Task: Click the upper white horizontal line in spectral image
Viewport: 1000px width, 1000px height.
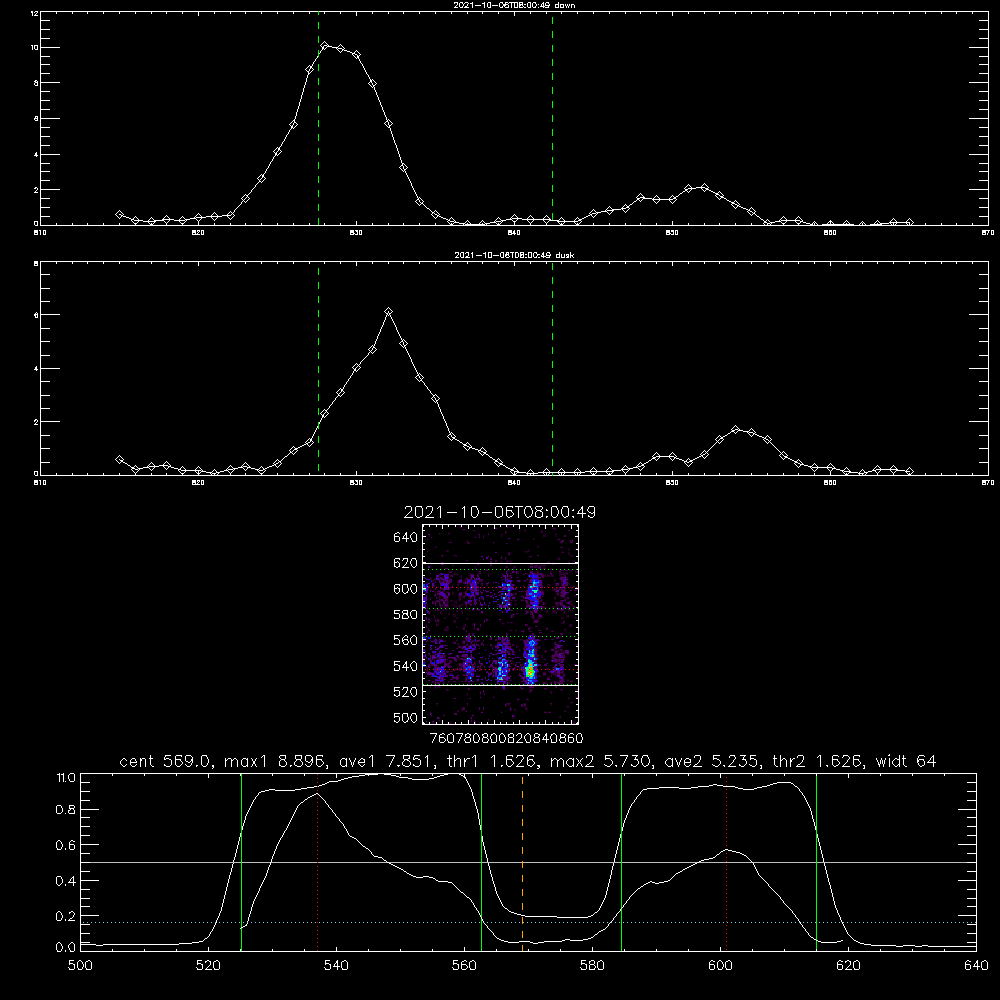Action: click(501, 563)
